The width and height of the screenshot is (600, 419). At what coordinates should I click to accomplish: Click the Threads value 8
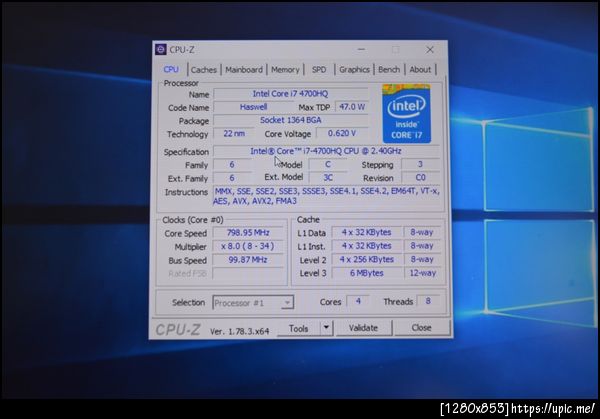pos(428,301)
